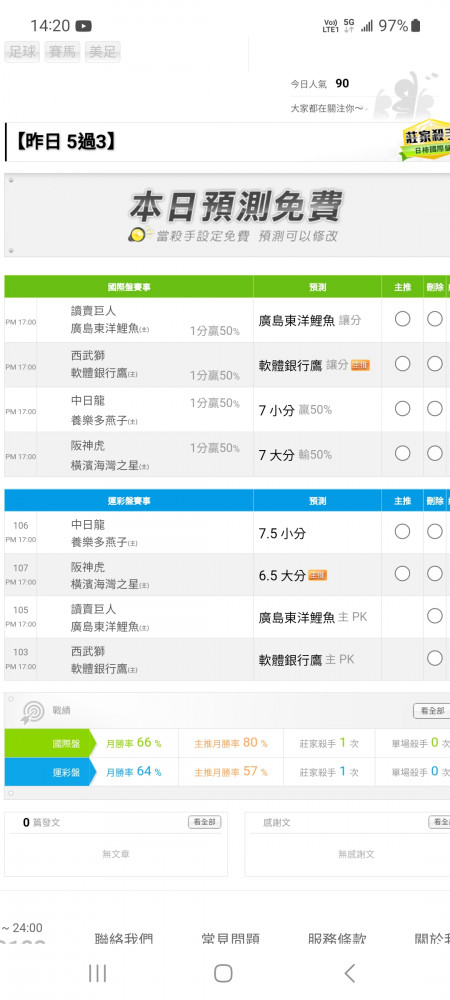Image resolution: width=450 pixels, height=1000 pixels.
Task: Click the orange 主推 badge beside 軟體銀行鷹 讓分
Action: click(x=360, y=365)
